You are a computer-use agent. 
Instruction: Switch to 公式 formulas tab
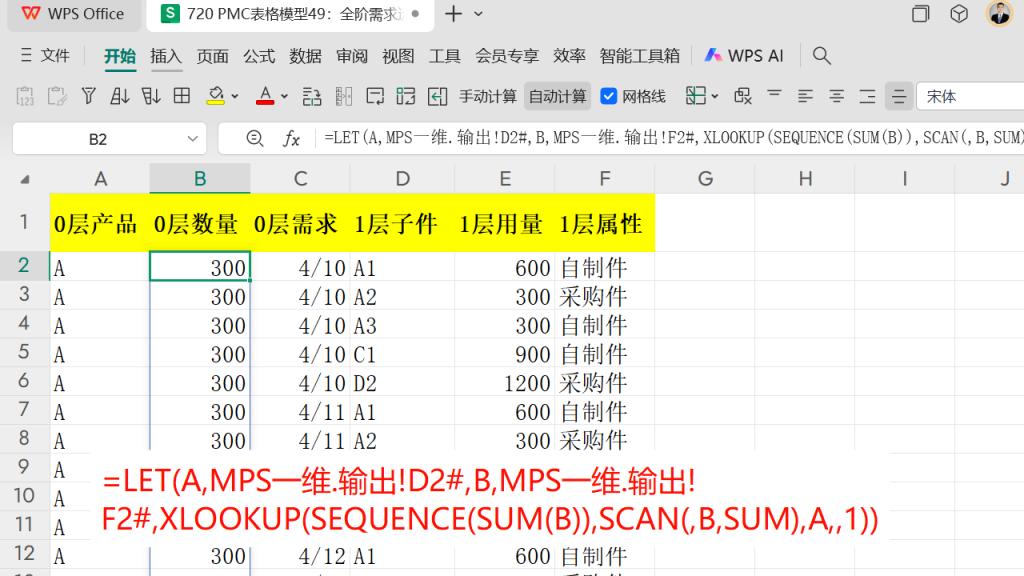[259, 56]
